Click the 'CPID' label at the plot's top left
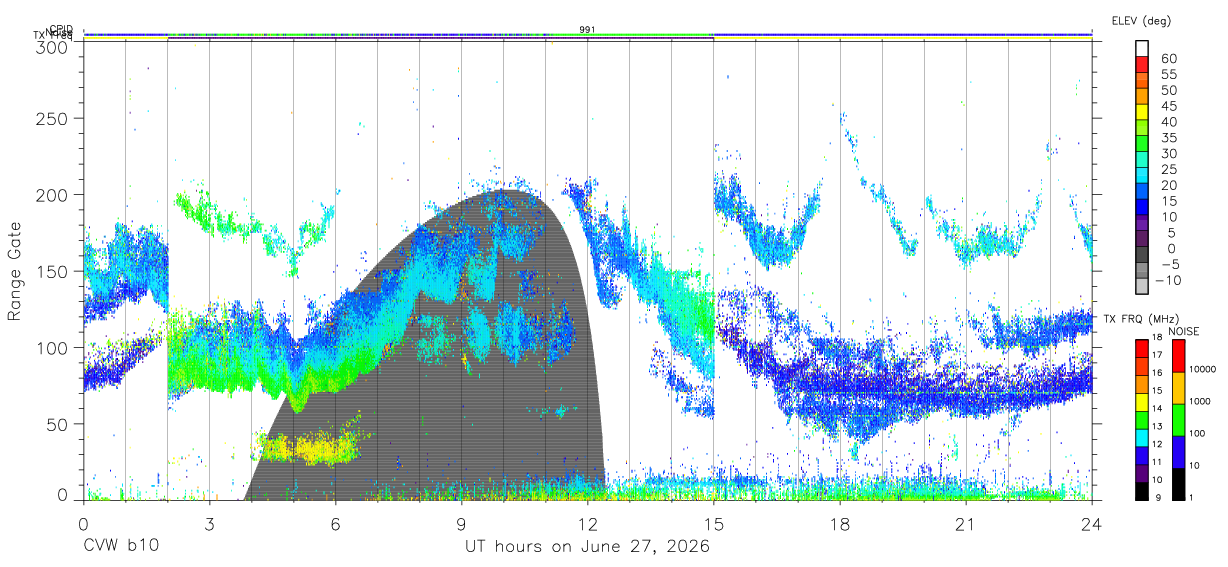Viewport: 1228px width, 567px height. [x=61, y=29]
